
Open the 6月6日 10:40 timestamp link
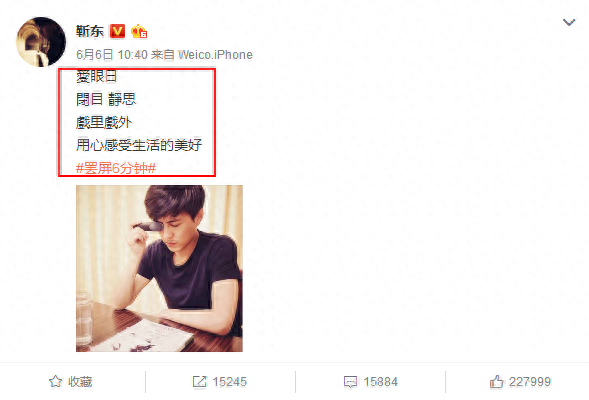pyautogui.click(x=112, y=55)
